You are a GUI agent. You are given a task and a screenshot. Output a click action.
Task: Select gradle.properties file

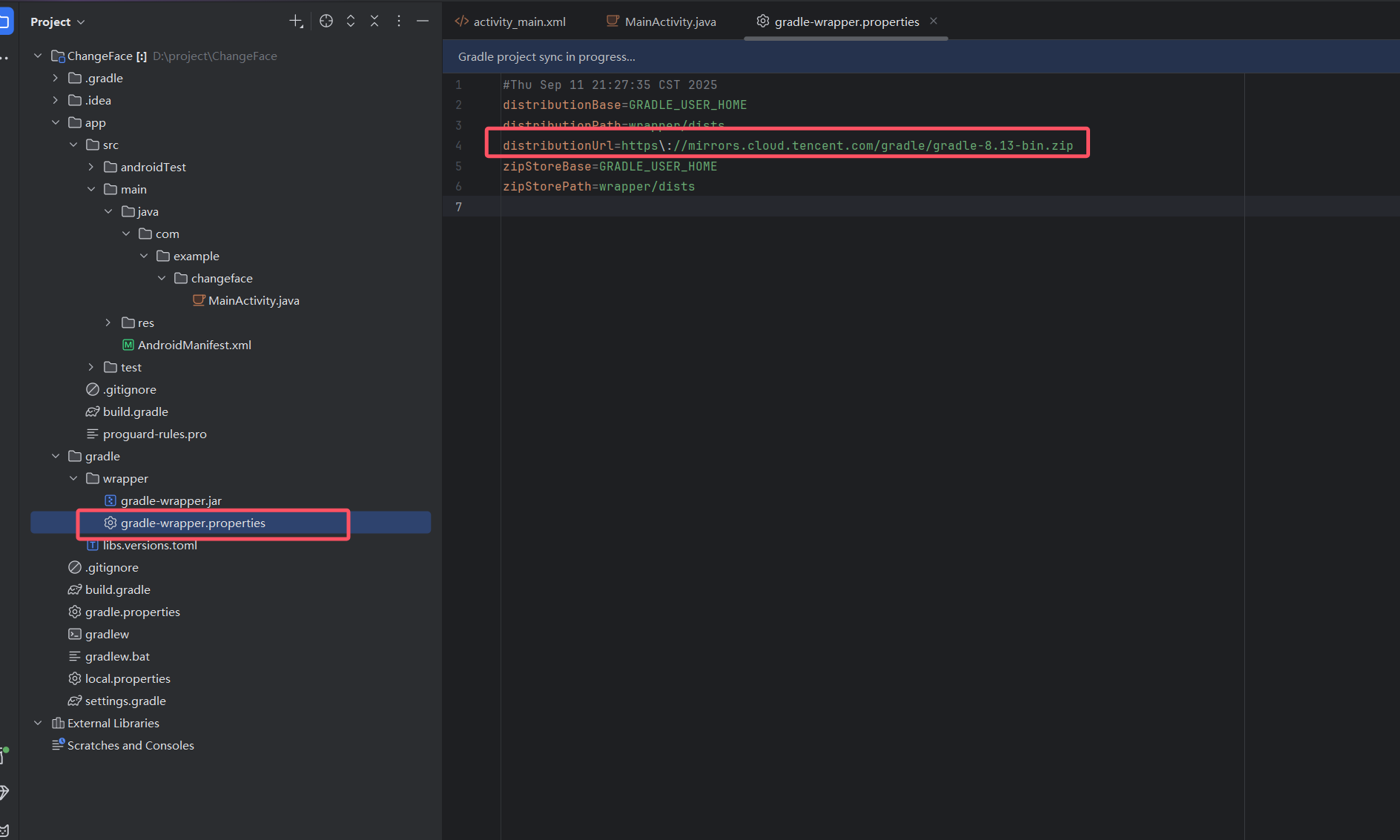pos(133,612)
